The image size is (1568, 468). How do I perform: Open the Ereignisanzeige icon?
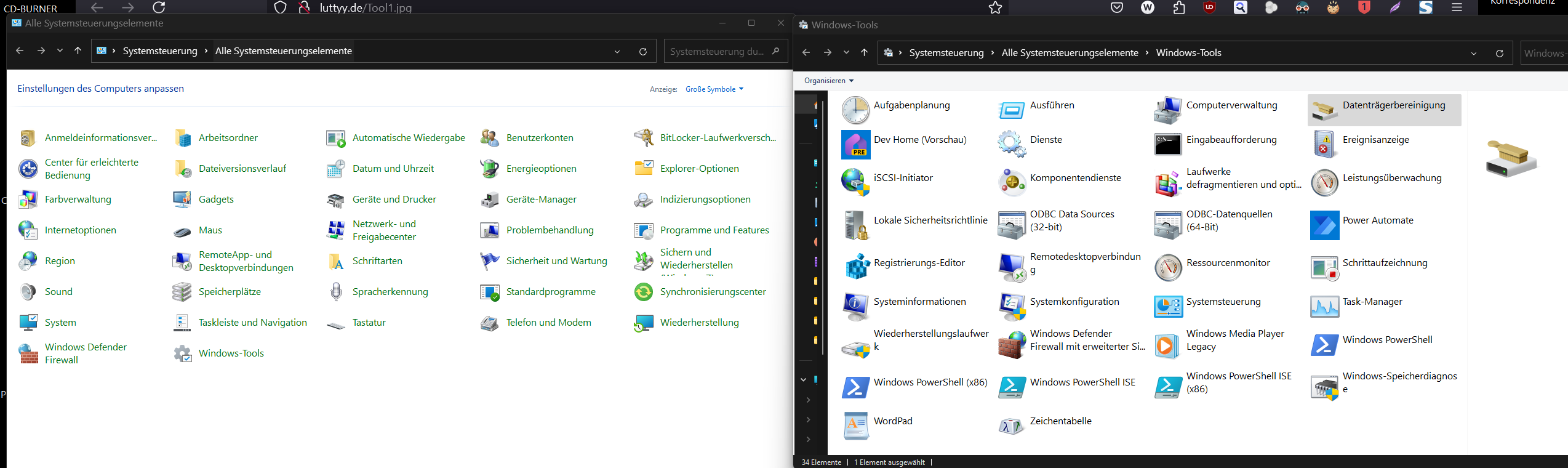(x=1324, y=145)
